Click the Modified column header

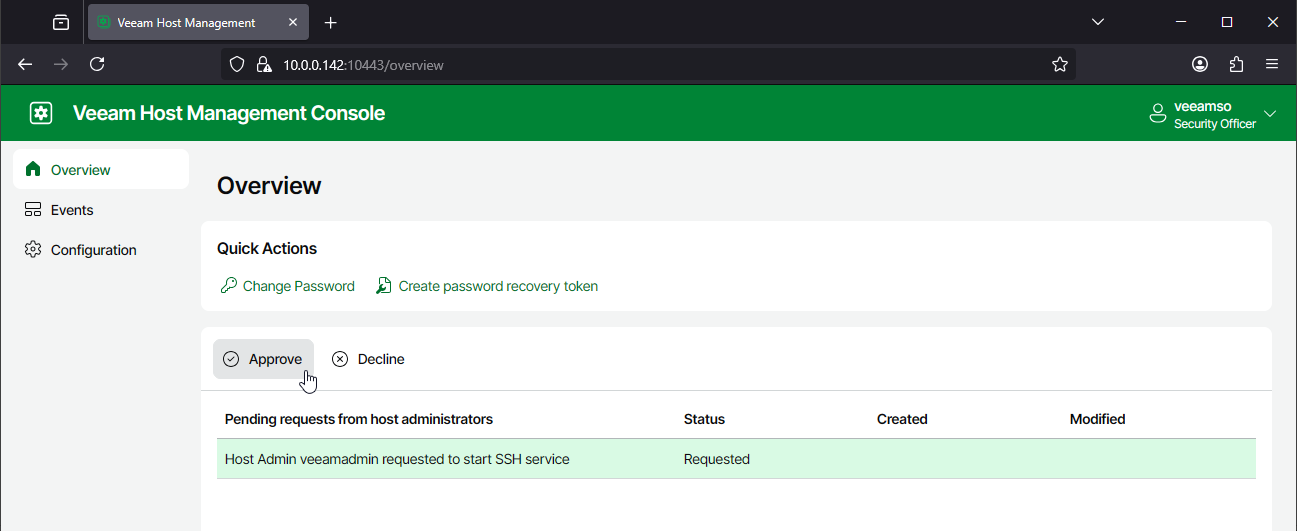[x=1097, y=419]
